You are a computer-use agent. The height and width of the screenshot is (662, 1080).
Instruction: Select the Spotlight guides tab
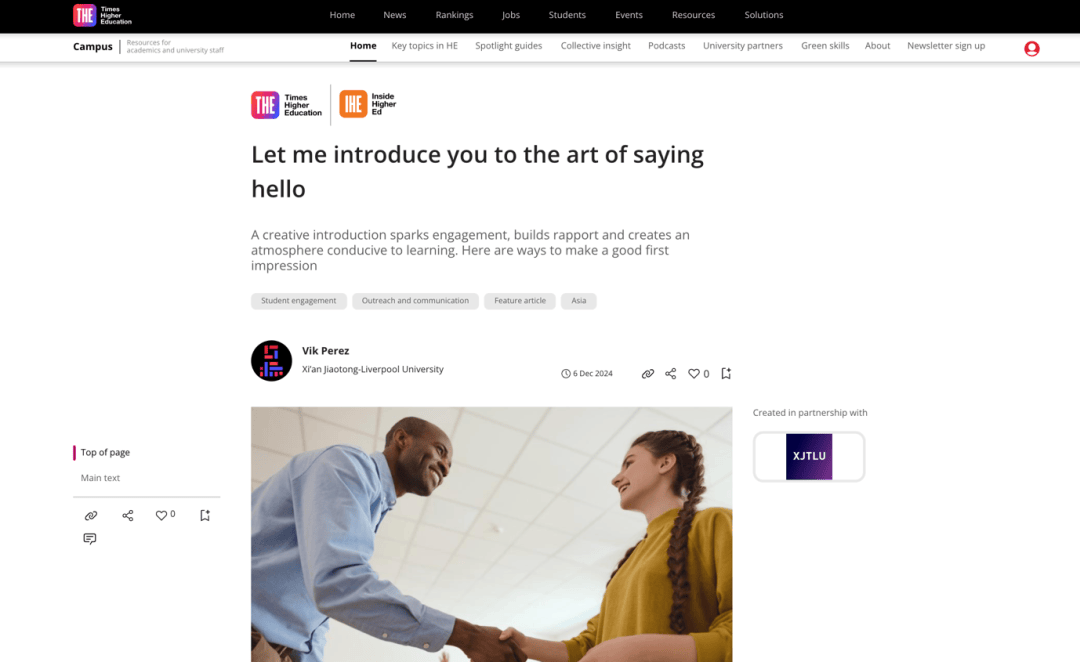coord(508,46)
